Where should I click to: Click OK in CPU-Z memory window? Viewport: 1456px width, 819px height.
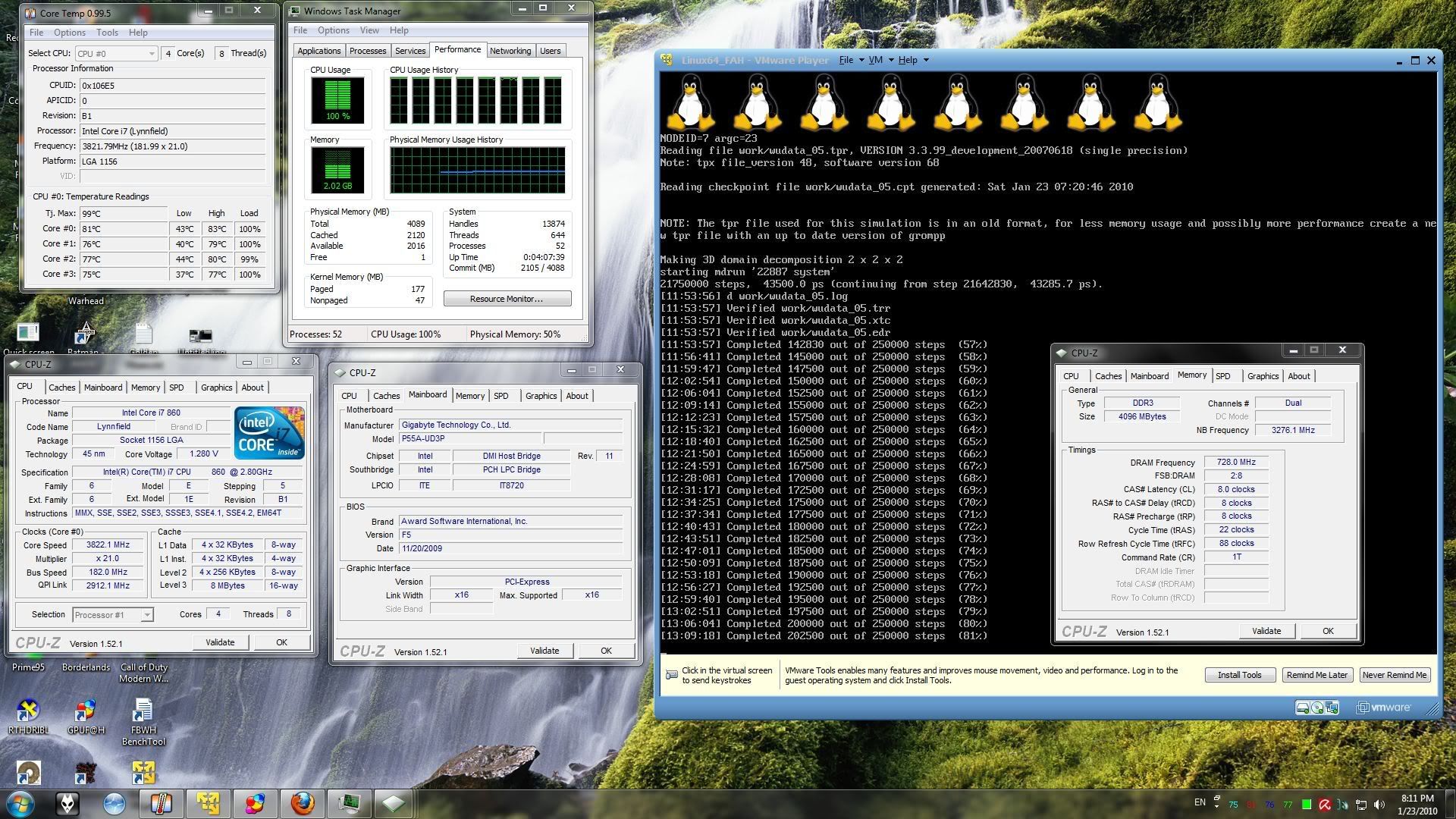tap(1328, 631)
